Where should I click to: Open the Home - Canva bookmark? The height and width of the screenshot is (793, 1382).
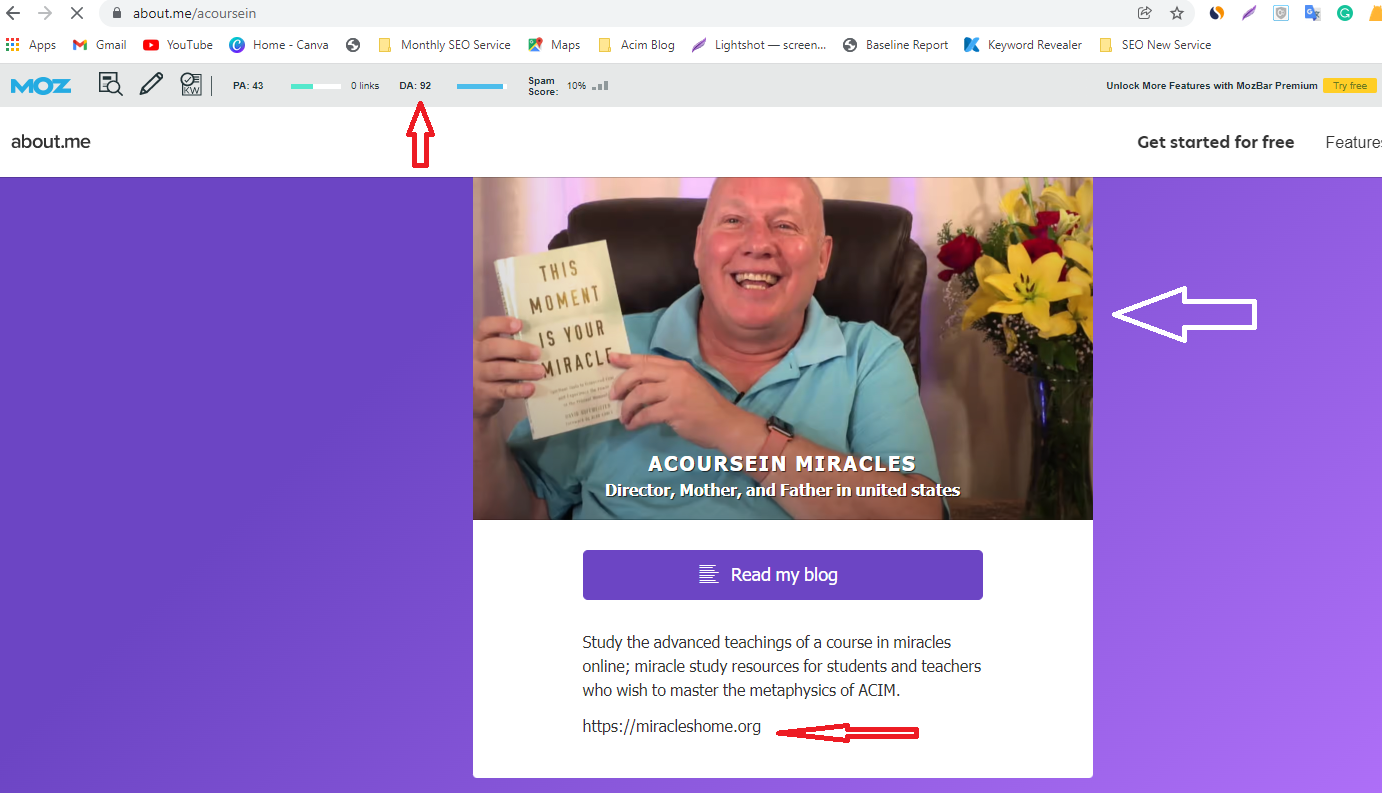(279, 45)
